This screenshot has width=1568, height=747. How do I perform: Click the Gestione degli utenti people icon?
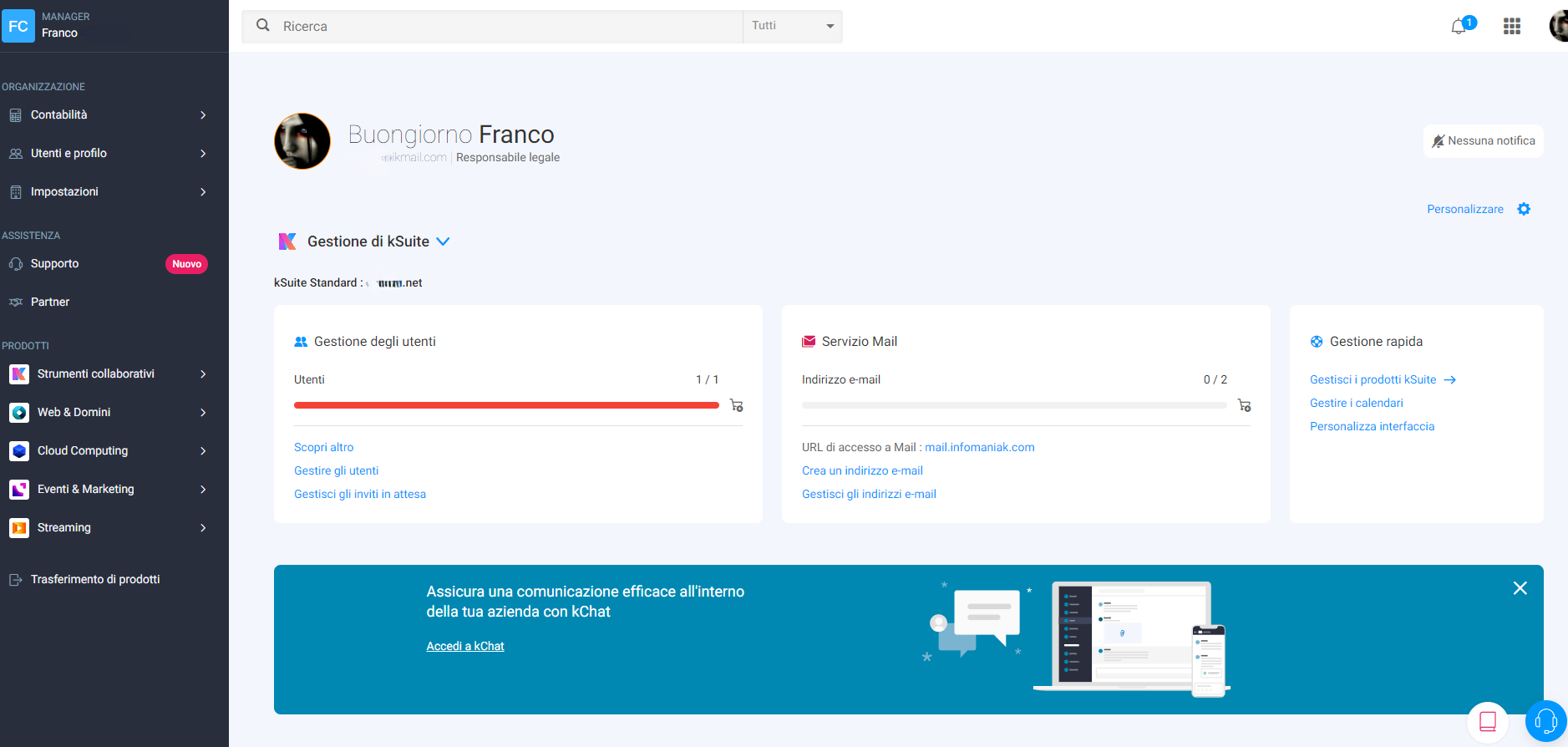301,342
